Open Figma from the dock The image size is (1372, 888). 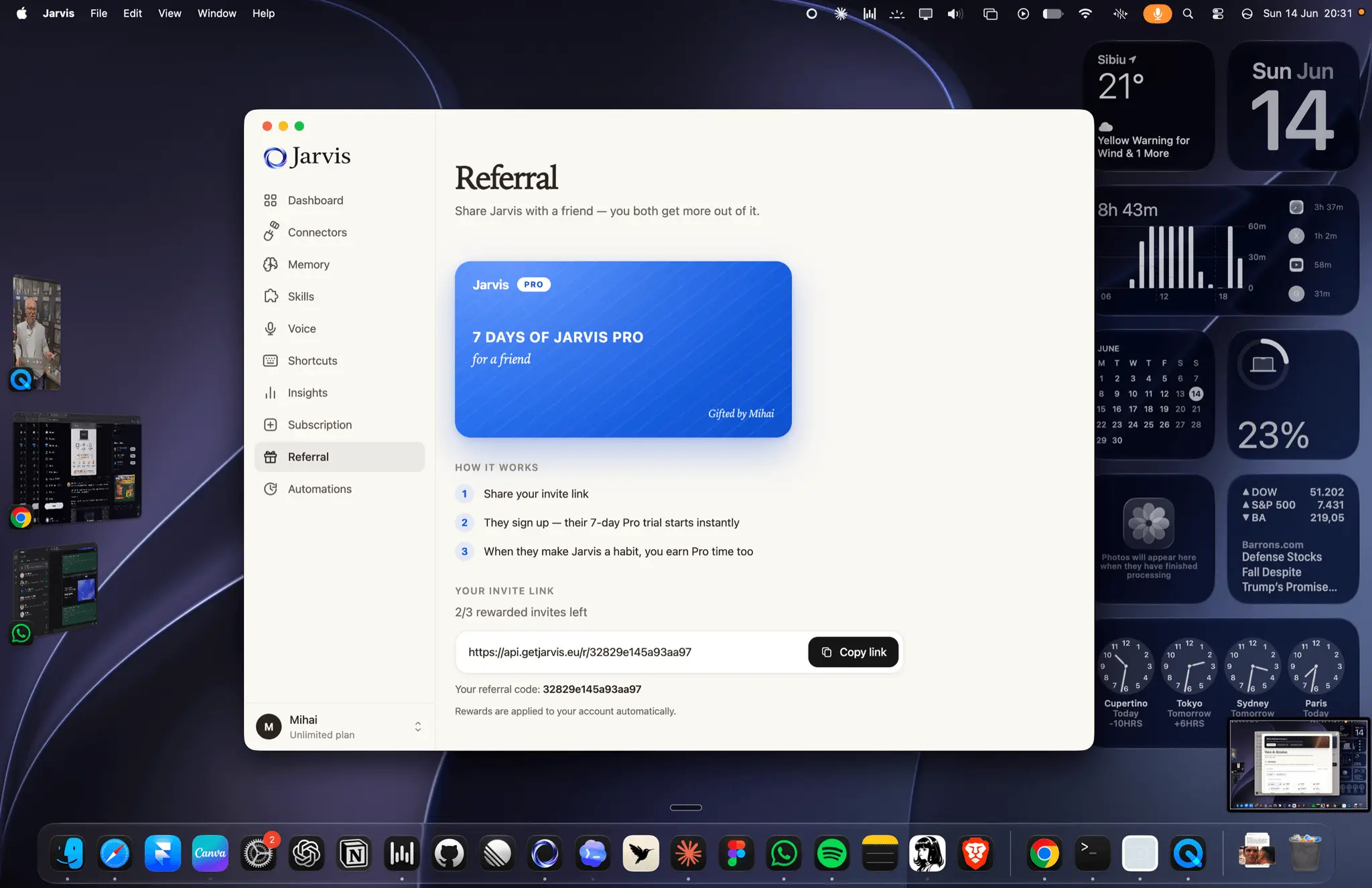pyautogui.click(x=736, y=853)
